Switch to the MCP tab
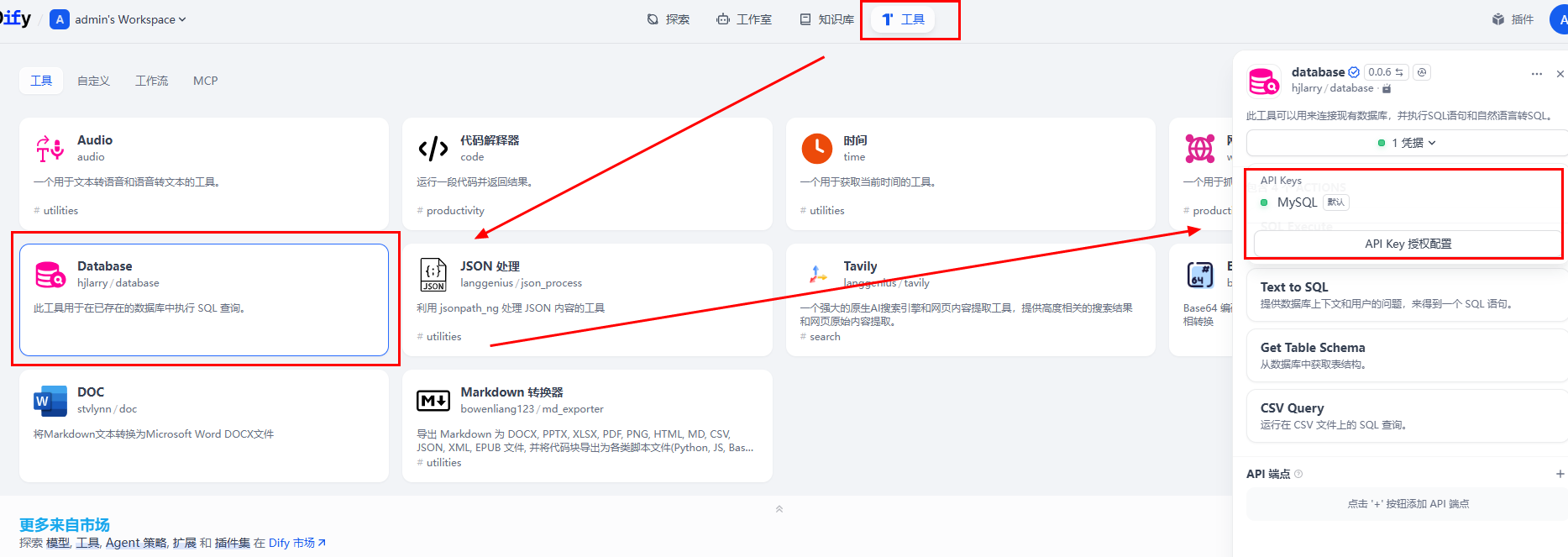The height and width of the screenshot is (557, 1568). [205, 81]
